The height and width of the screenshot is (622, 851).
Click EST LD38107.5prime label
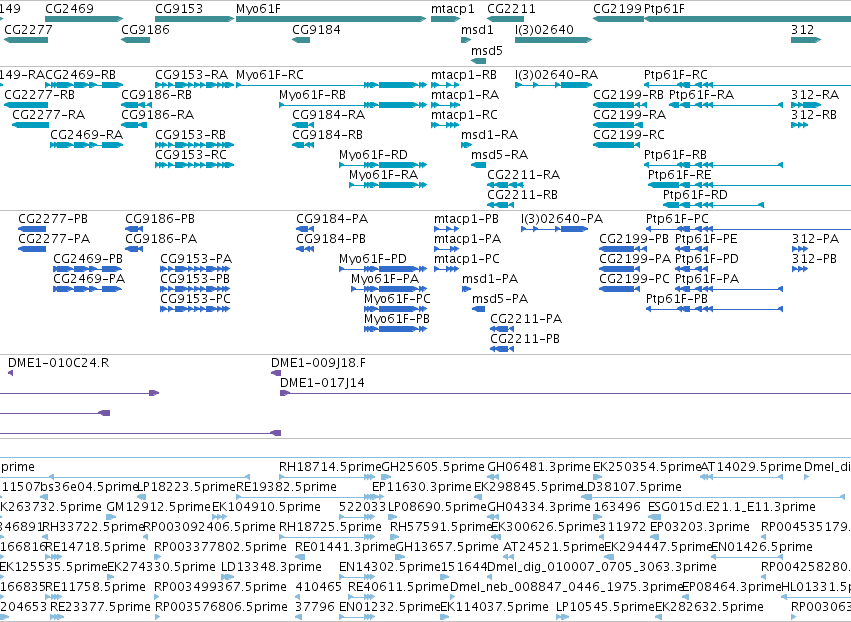coord(631,487)
